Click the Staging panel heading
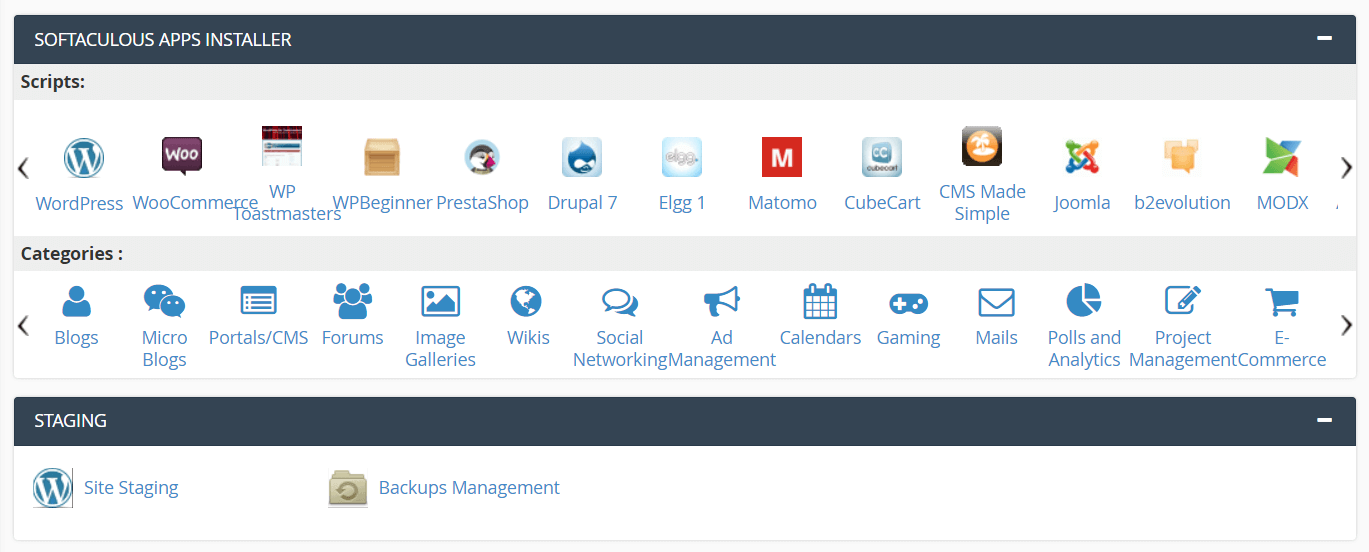This screenshot has width=1369, height=552. (x=70, y=421)
